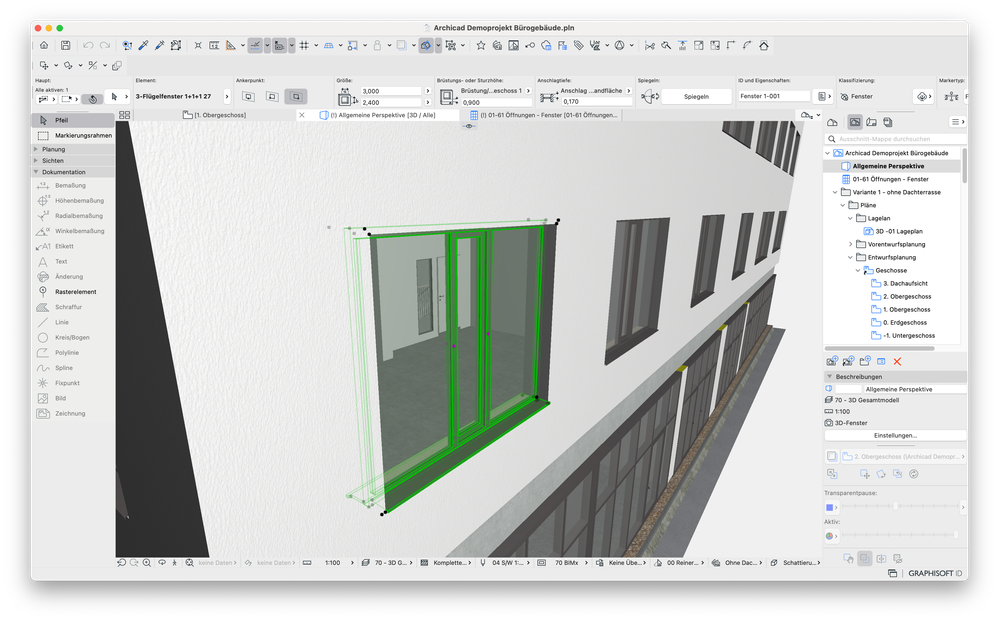Viewport: 999px width, 621px height.
Task: Click the new folder plus icon in navigator
Action: point(865,362)
